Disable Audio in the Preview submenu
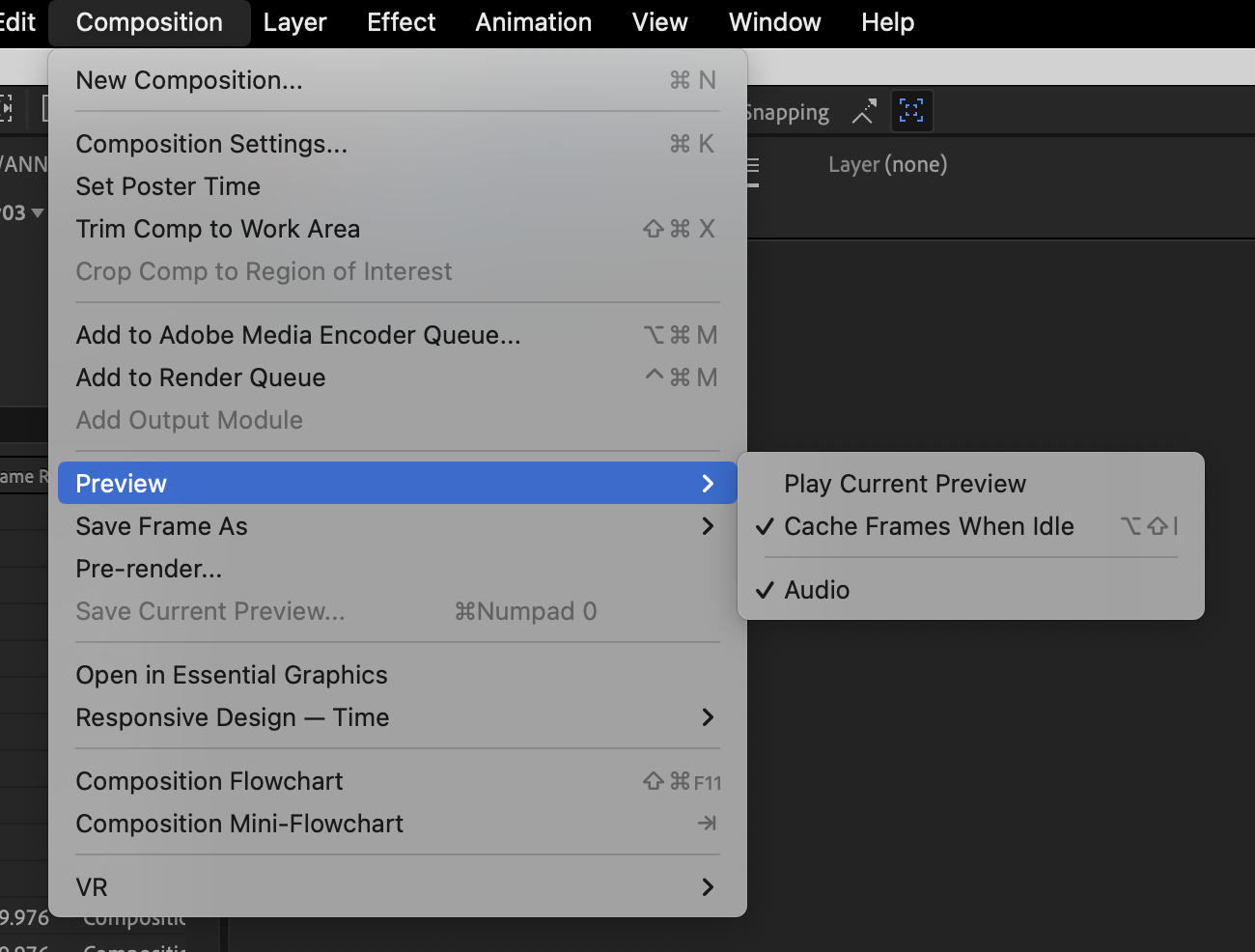Image resolution: width=1255 pixels, height=952 pixels. tap(817, 589)
